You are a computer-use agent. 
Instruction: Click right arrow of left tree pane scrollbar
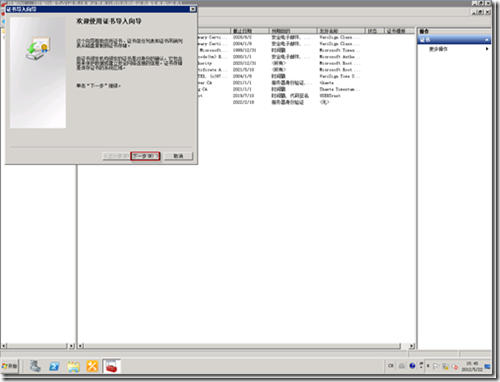click(x=72, y=346)
